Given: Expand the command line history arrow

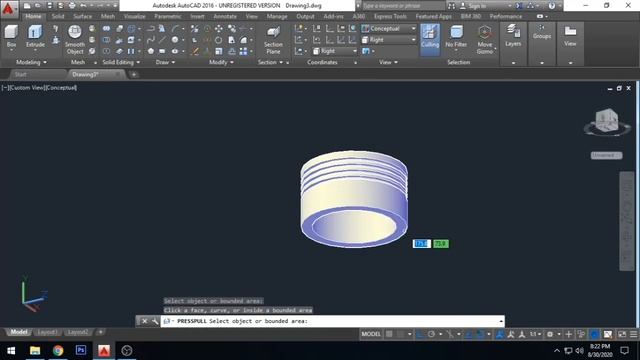Looking at the screenshot, I should click(x=501, y=321).
